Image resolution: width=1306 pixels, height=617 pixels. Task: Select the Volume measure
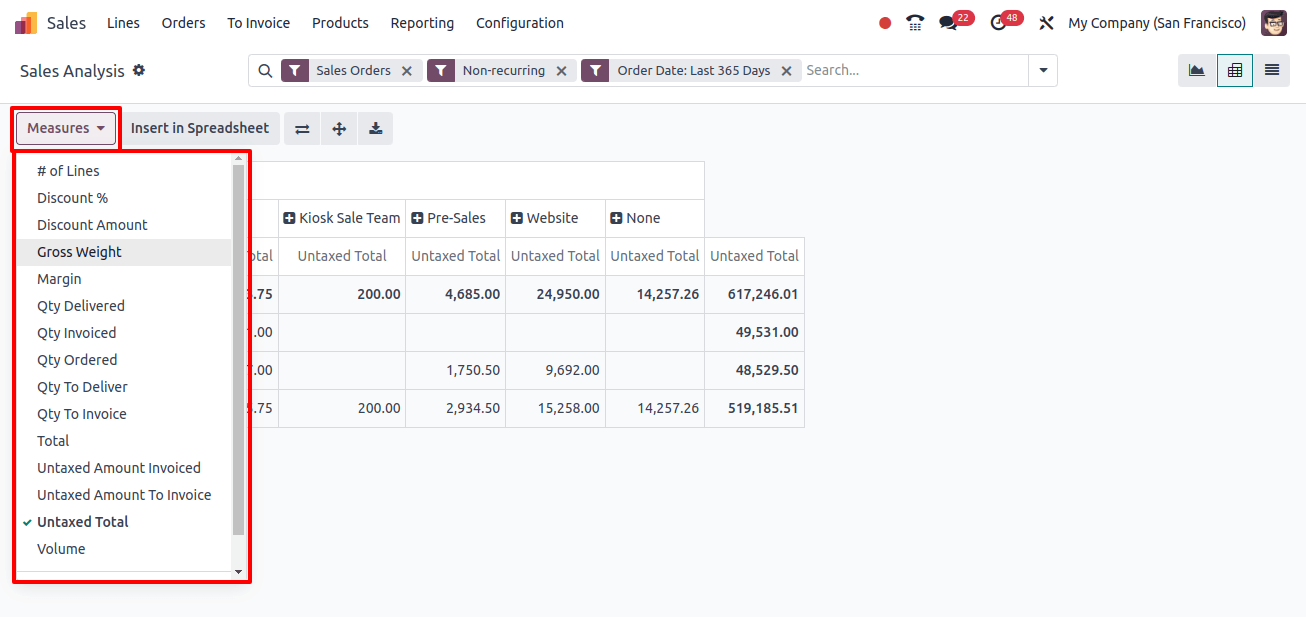point(124,549)
